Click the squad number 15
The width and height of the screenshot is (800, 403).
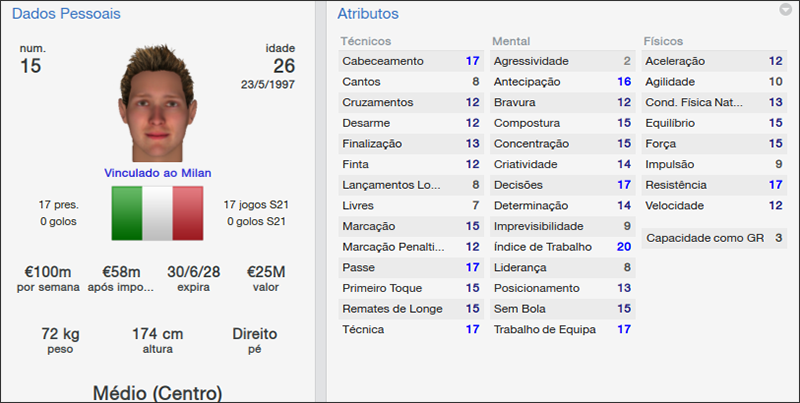[x=32, y=65]
